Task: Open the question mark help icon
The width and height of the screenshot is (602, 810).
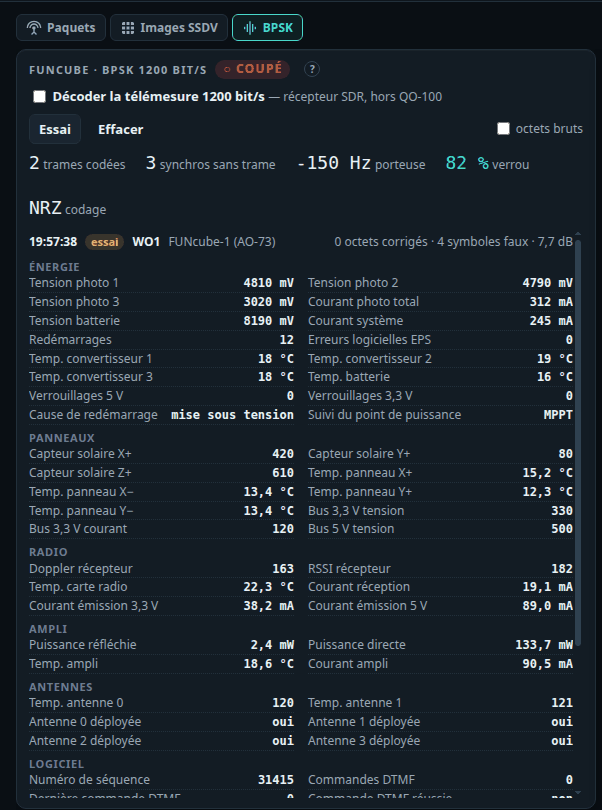Action: click(x=312, y=69)
